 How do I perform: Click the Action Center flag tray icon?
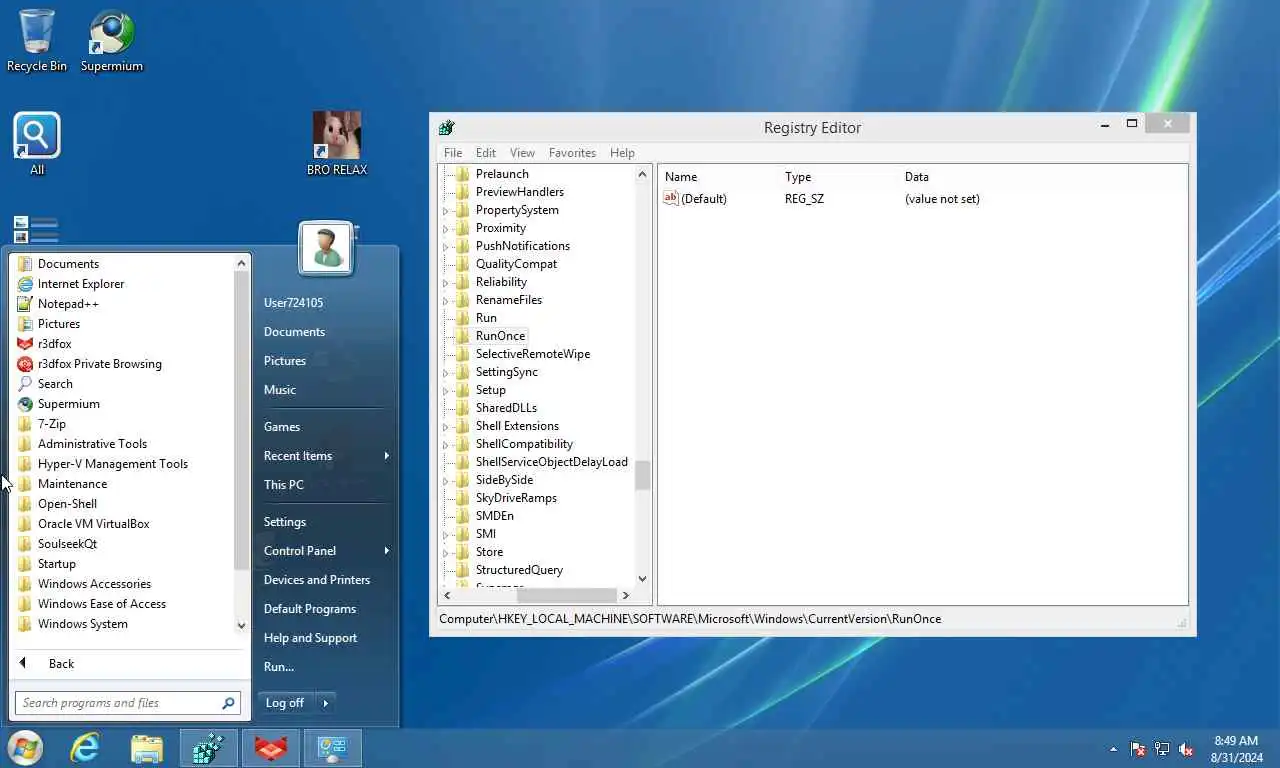[x=1138, y=748]
